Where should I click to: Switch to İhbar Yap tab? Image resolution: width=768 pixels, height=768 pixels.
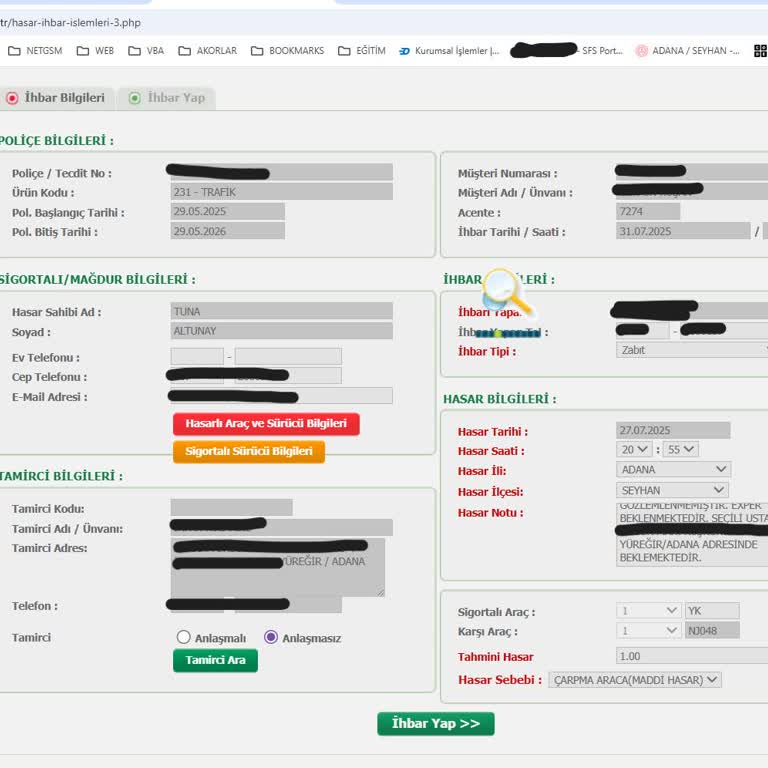point(167,98)
